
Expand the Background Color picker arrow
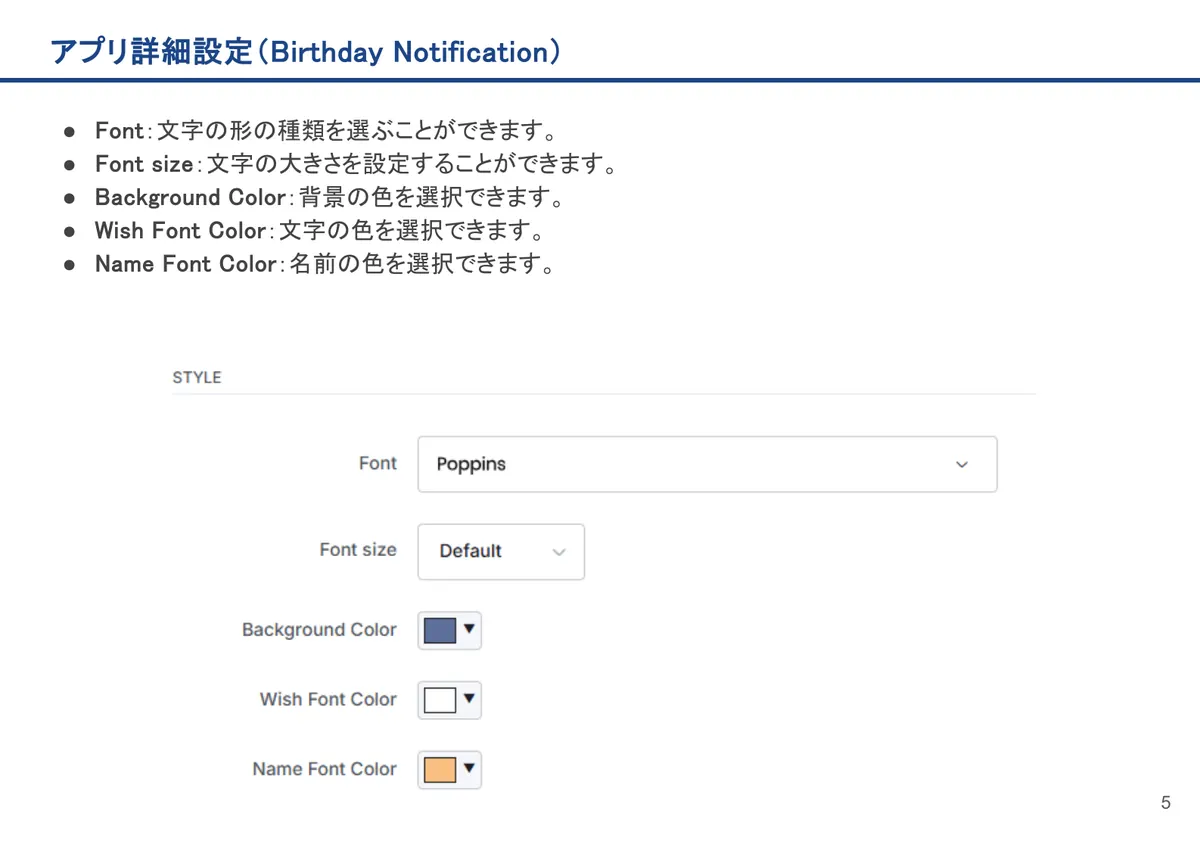(469, 630)
